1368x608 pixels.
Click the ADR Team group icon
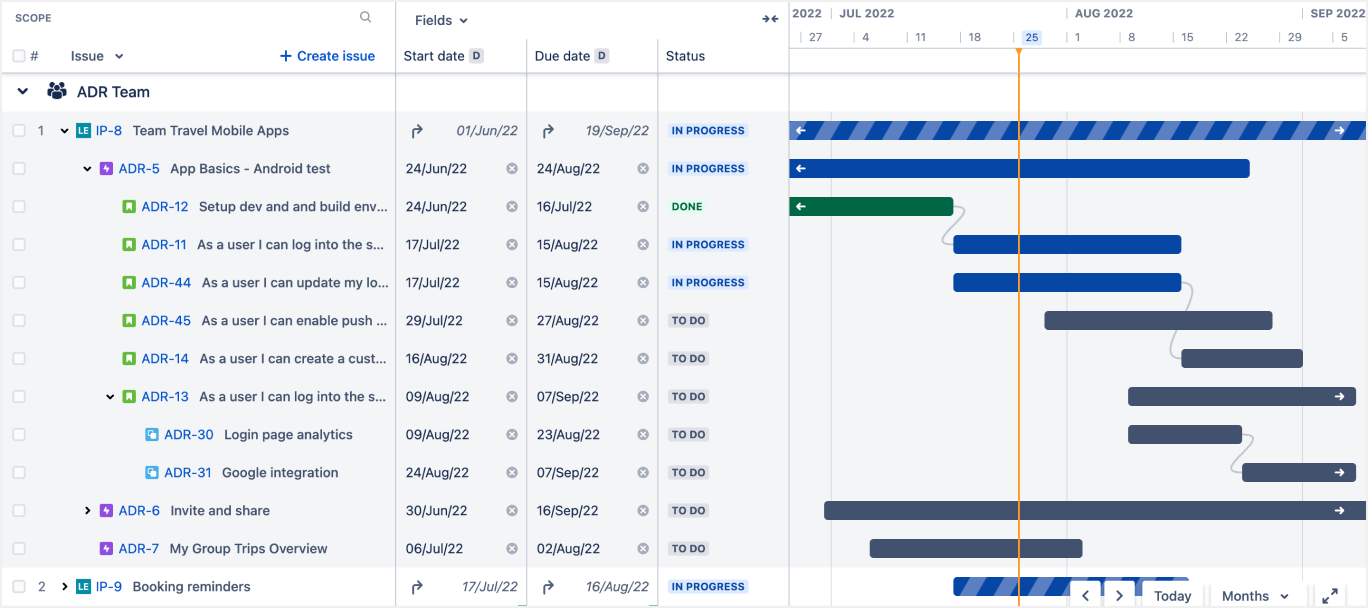pos(57,92)
